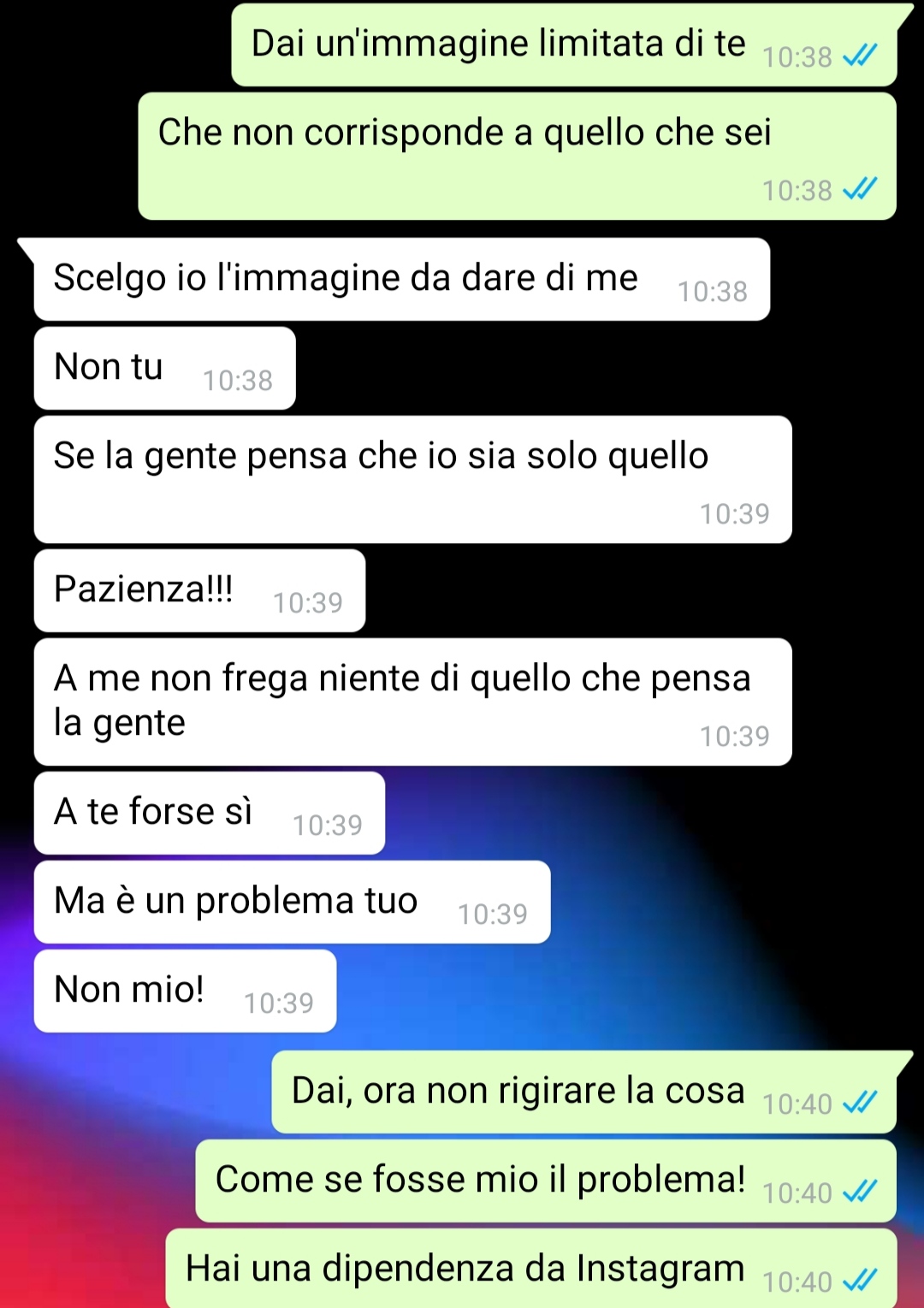Screen dimensions: 924x1308
Task: Select the 'Pazienza!!!' message bubble
Action: click(x=200, y=591)
